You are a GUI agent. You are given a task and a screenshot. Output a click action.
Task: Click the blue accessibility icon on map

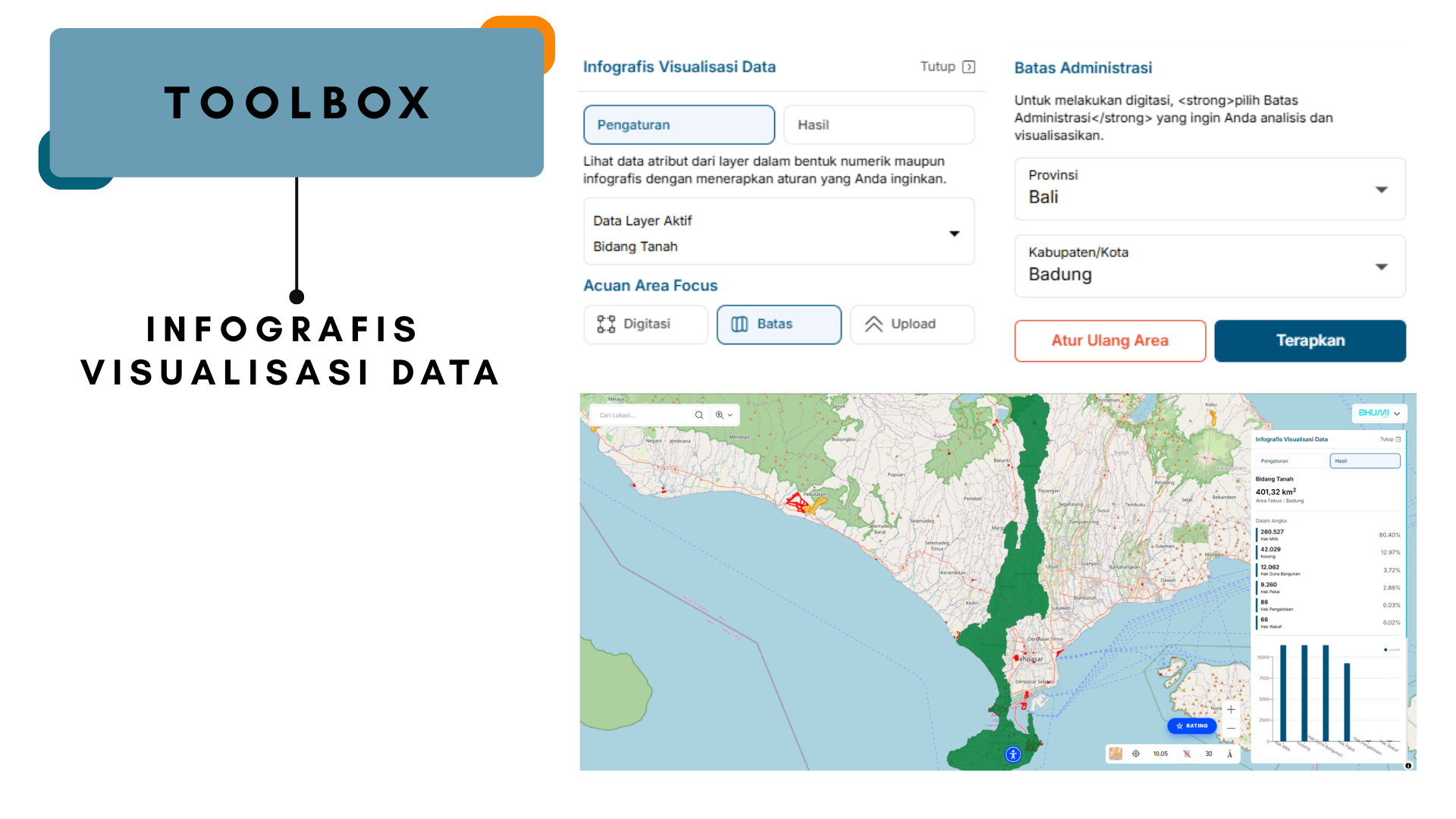tap(1013, 755)
